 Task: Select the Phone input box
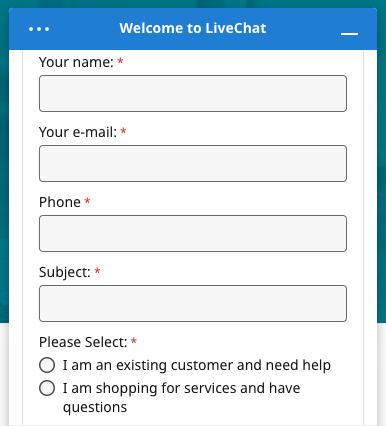193,233
